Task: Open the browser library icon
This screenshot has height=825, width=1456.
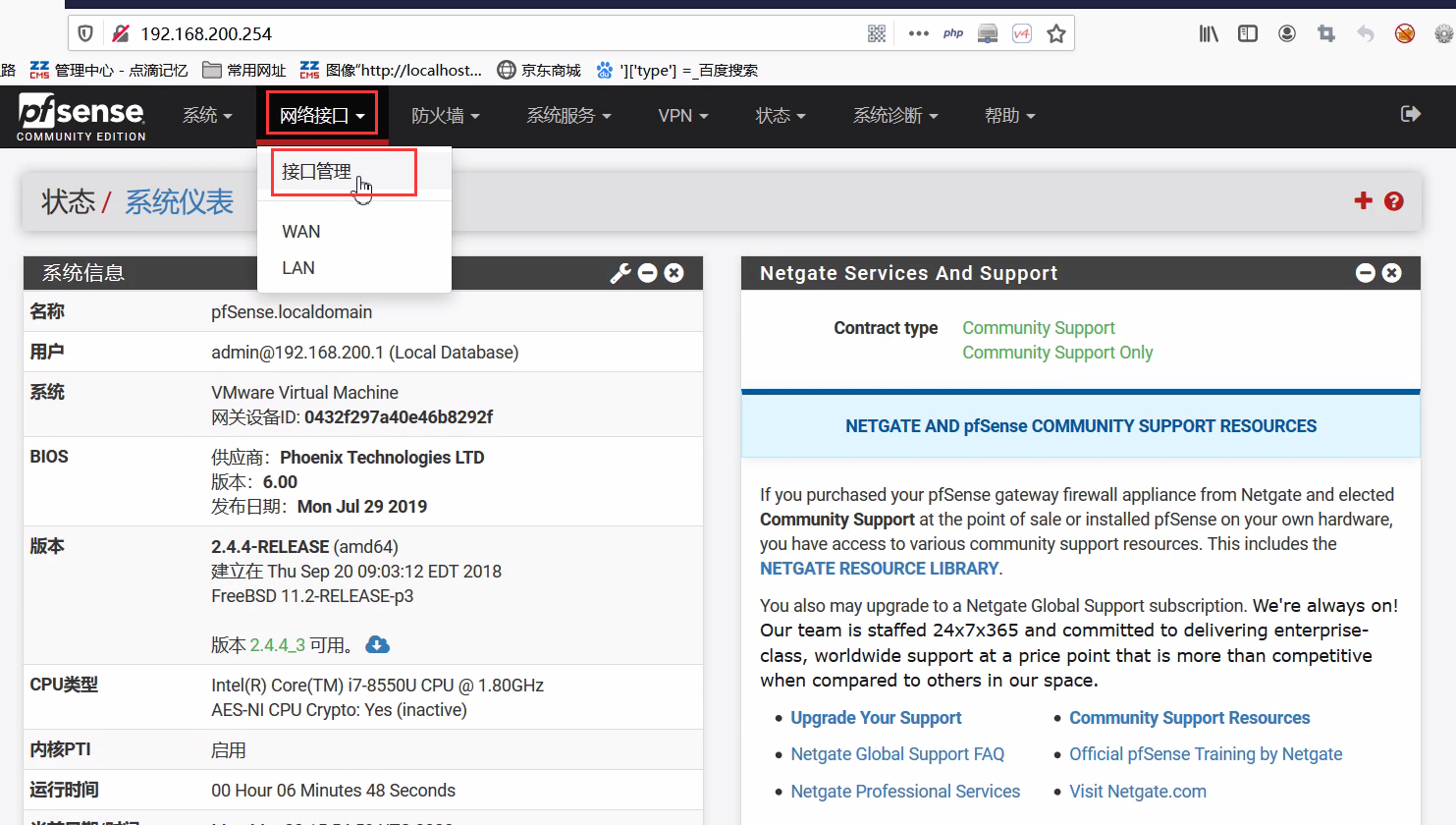Action: click(1209, 33)
